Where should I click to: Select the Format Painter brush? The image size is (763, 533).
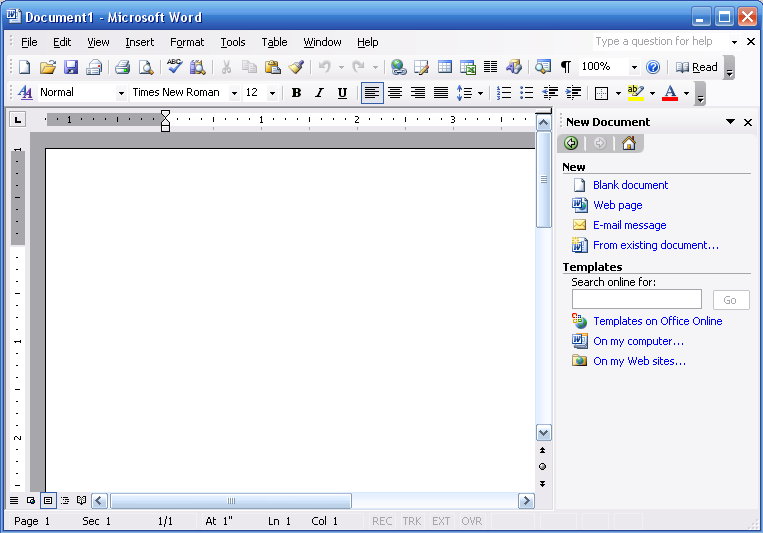[296, 67]
